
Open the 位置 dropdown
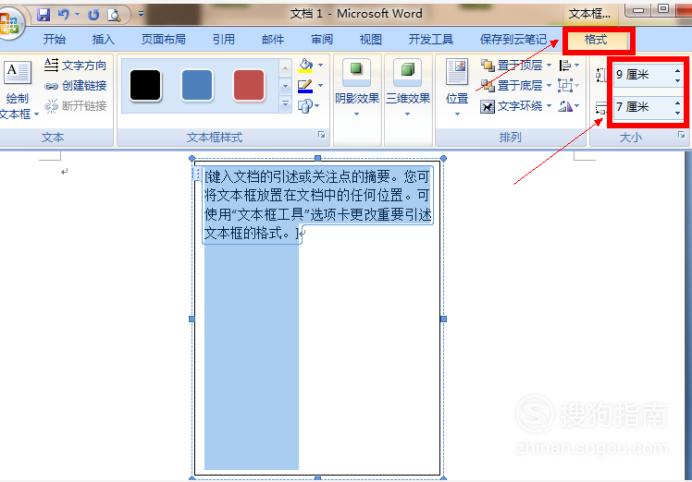(457, 90)
